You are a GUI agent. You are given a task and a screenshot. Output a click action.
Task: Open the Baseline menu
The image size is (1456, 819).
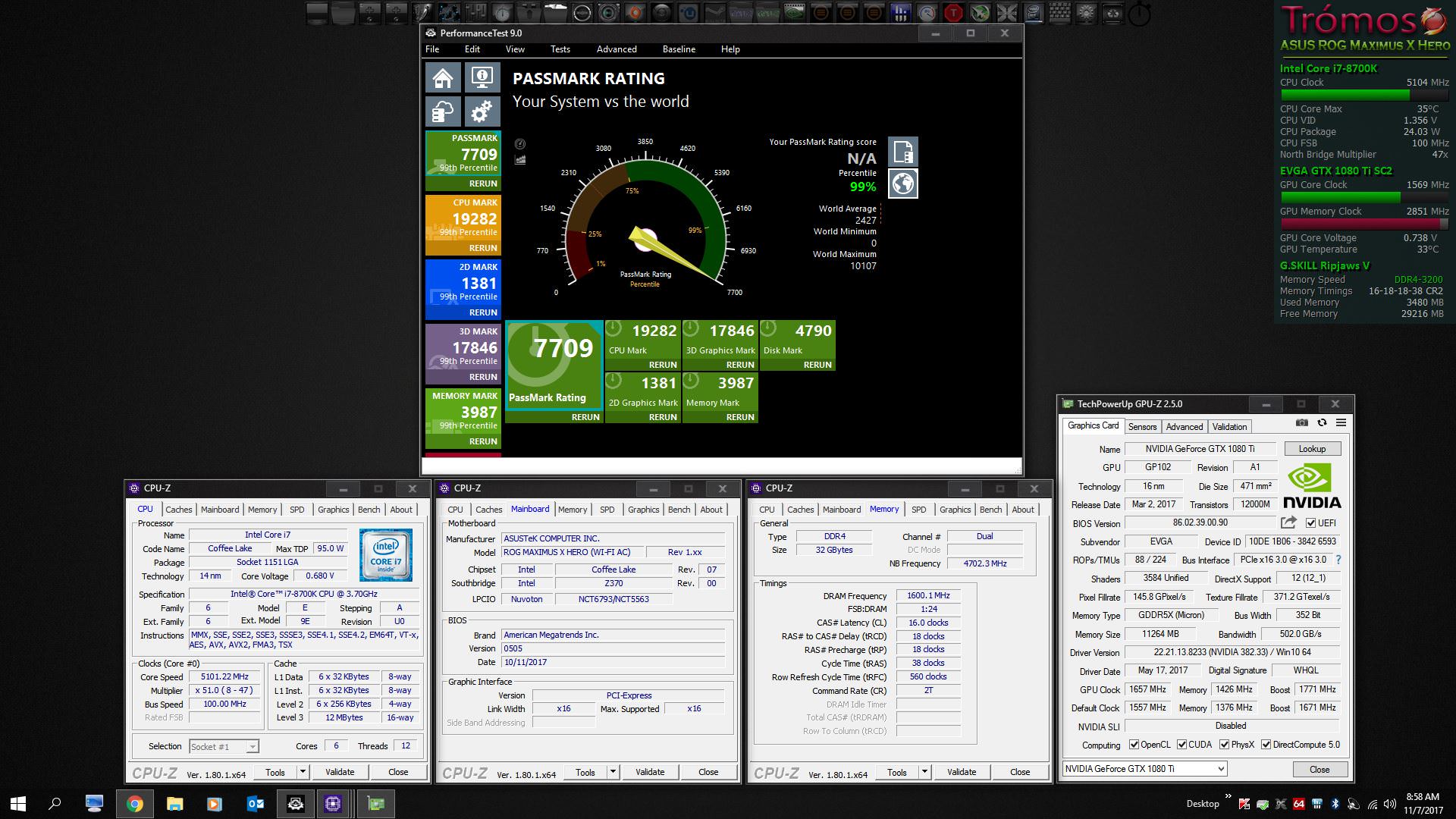[x=679, y=49]
